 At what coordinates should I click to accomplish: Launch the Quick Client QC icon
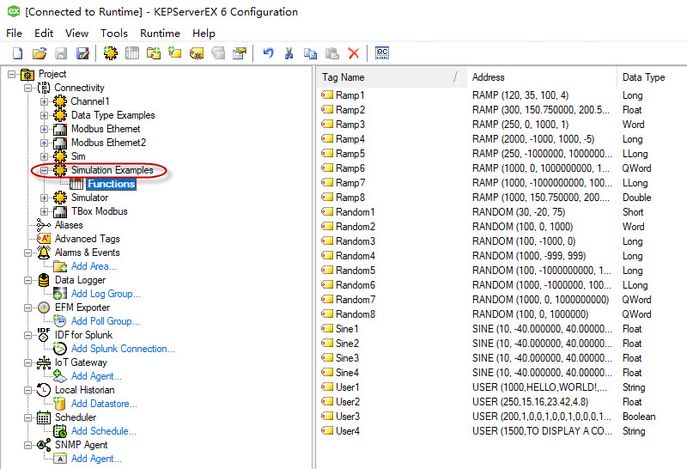click(382, 53)
